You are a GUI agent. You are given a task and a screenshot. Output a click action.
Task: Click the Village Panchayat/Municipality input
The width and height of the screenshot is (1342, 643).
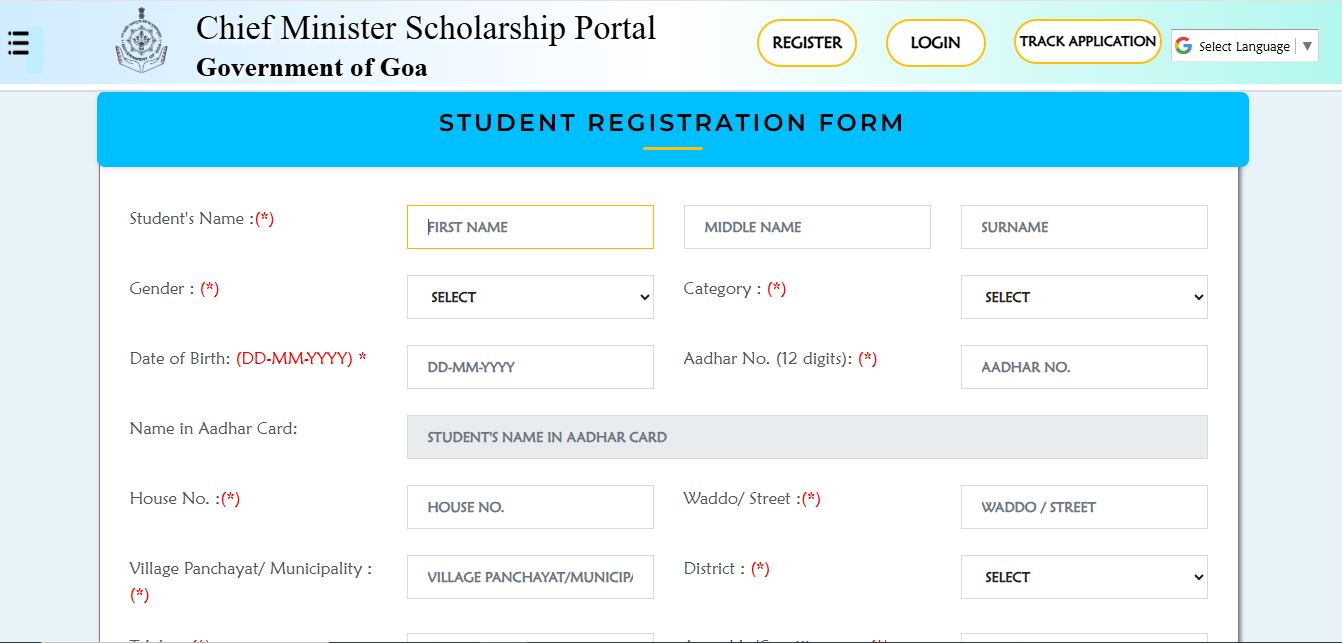pos(530,577)
